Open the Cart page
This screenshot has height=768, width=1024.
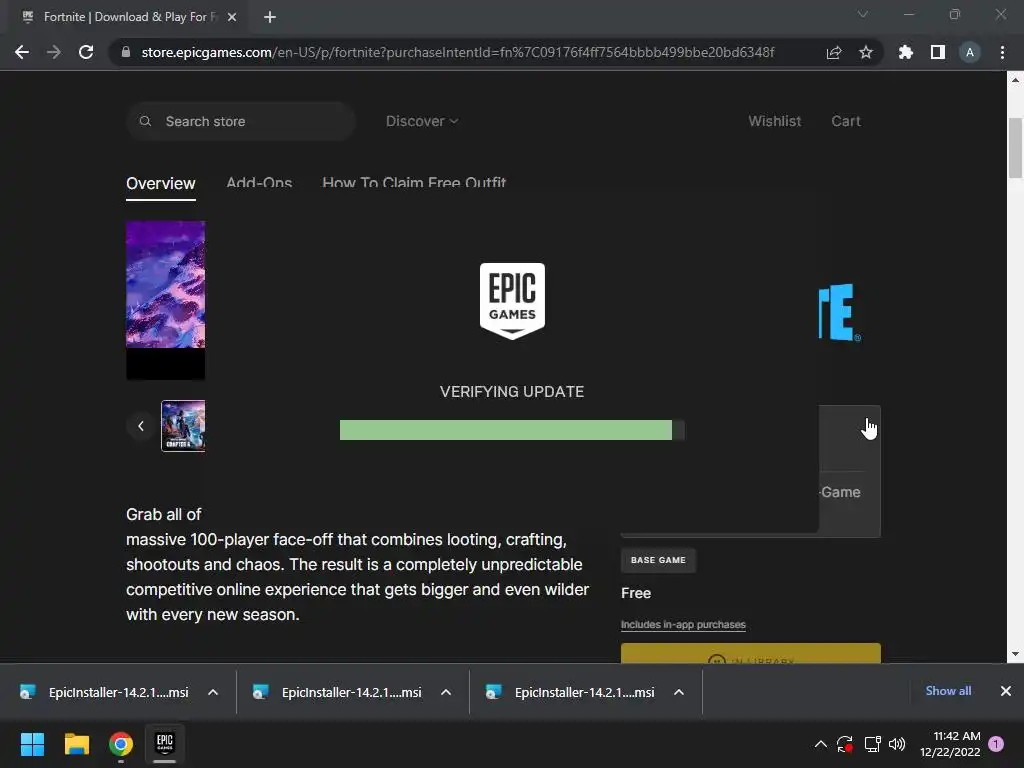click(846, 121)
